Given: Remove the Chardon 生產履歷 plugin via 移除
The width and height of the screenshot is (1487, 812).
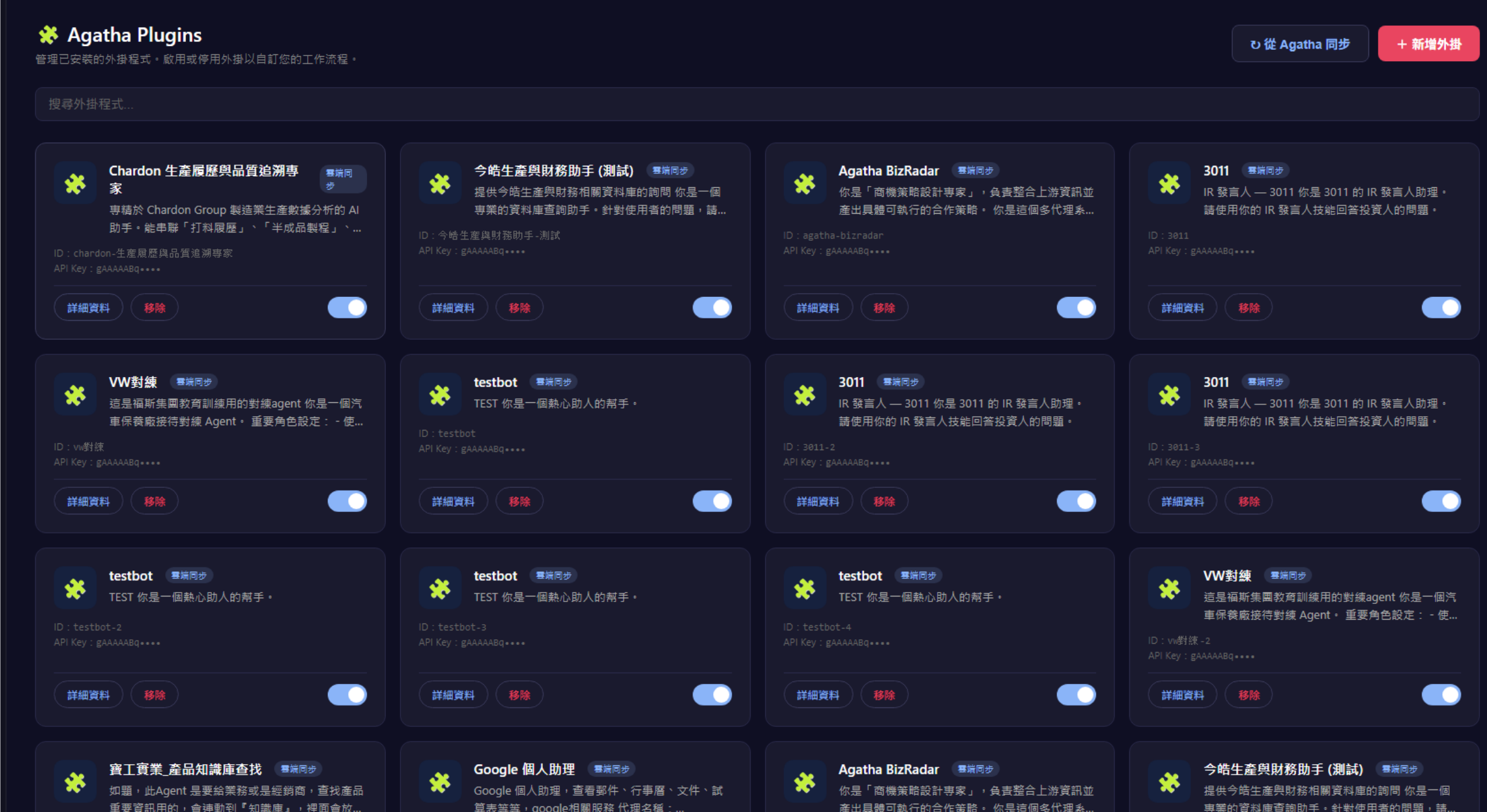Looking at the screenshot, I should point(155,308).
